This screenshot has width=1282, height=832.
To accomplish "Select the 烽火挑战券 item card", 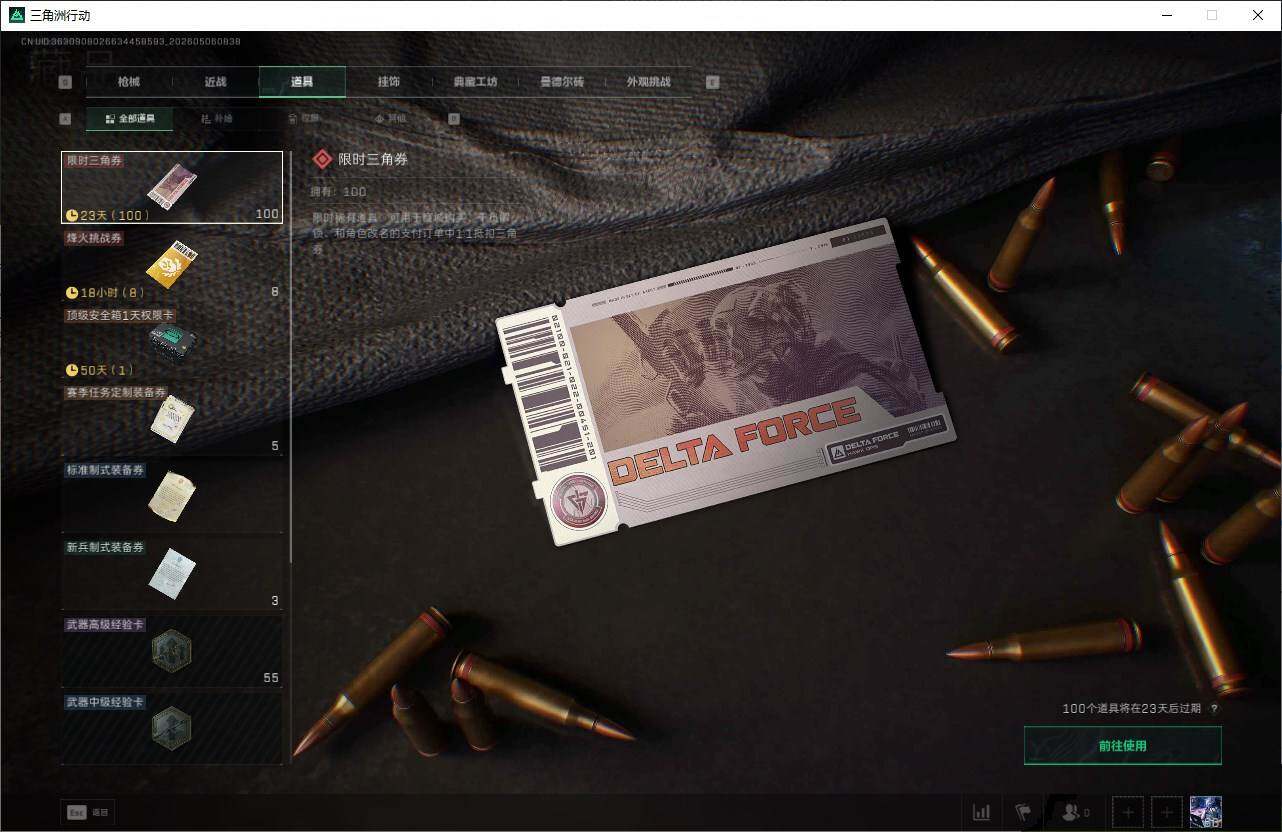I will tap(172, 265).
